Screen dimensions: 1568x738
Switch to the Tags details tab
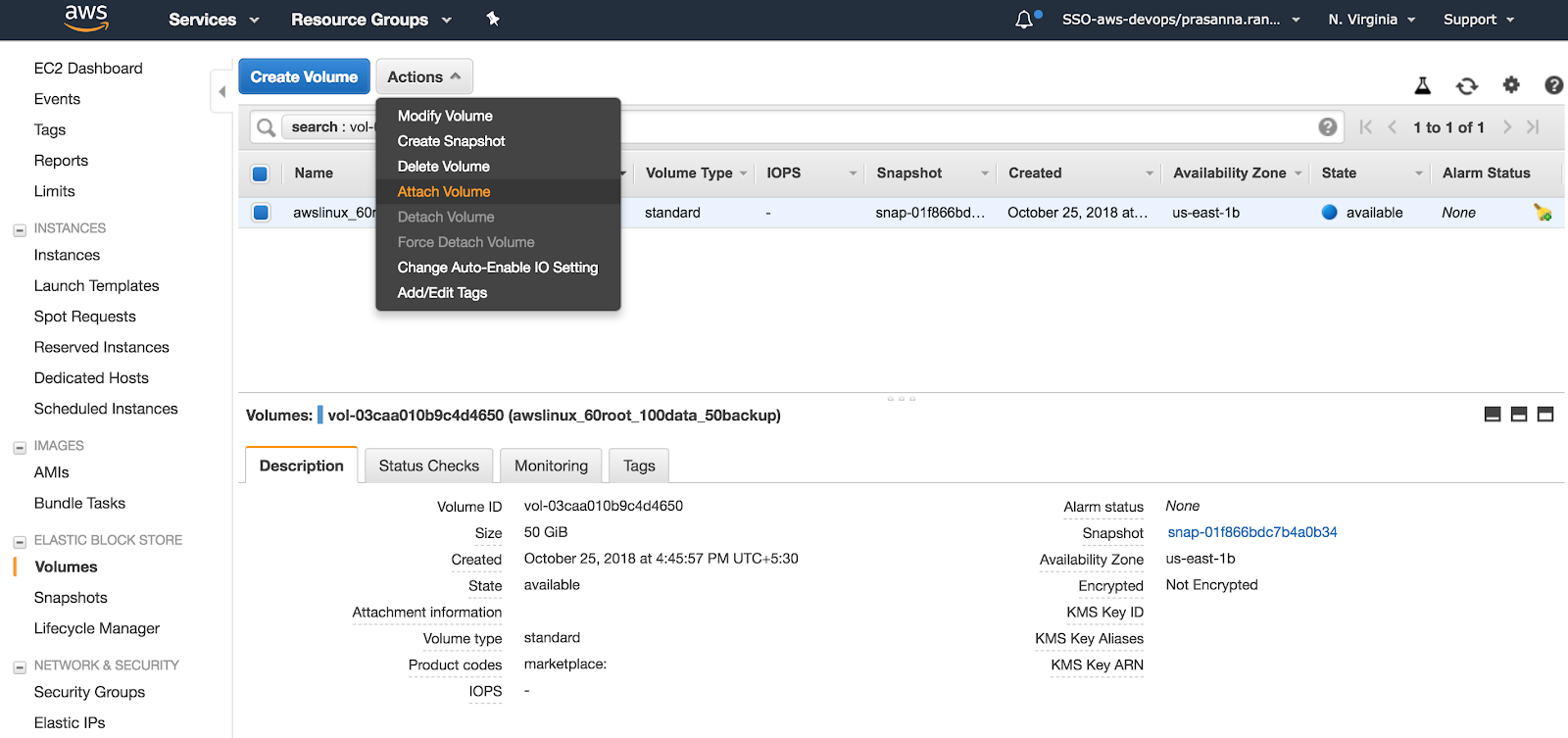[639, 466]
